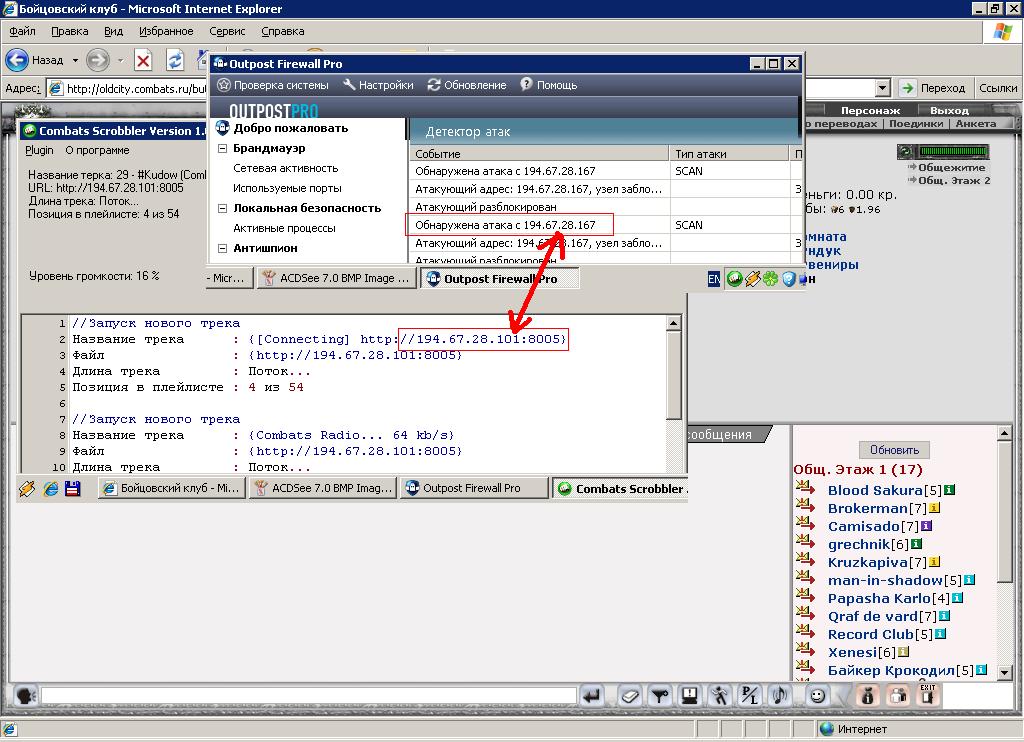Select Добро пожаловать in Outpost tree
1024x742 pixels.
pyautogui.click(x=291, y=128)
